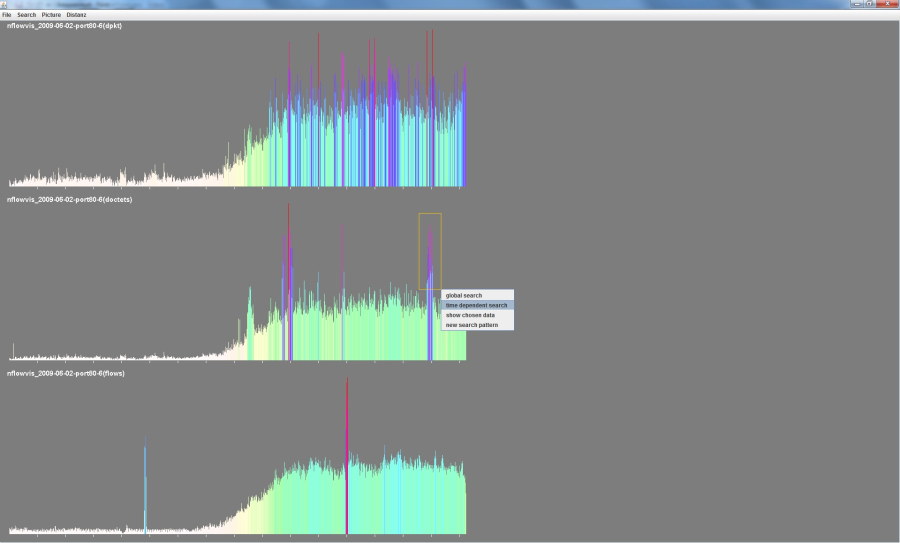Minimize the application window
The image size is (900, 543).
tap(857, 4)
